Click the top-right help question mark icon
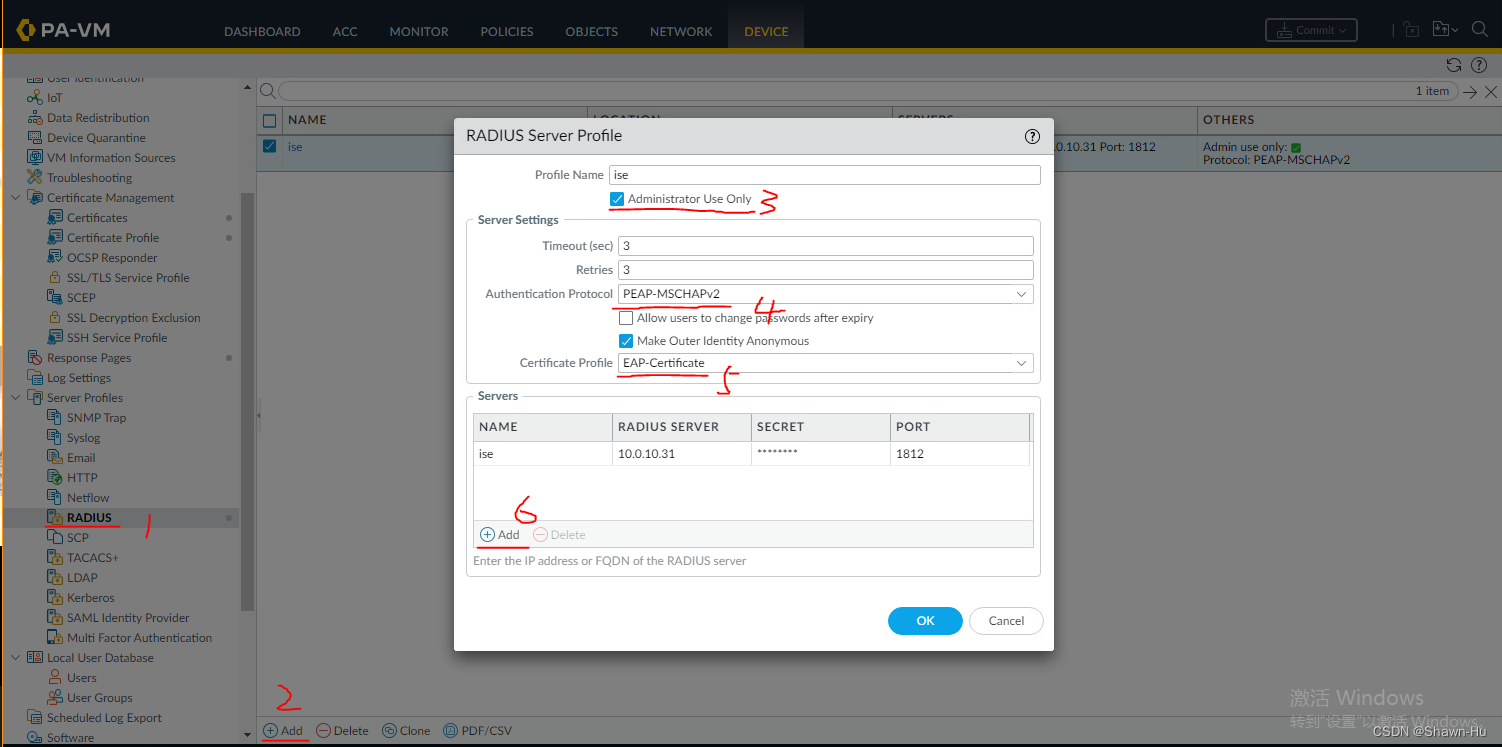Image resolution: width=1502 pixels, height=747 pixels. (1478, 65)
